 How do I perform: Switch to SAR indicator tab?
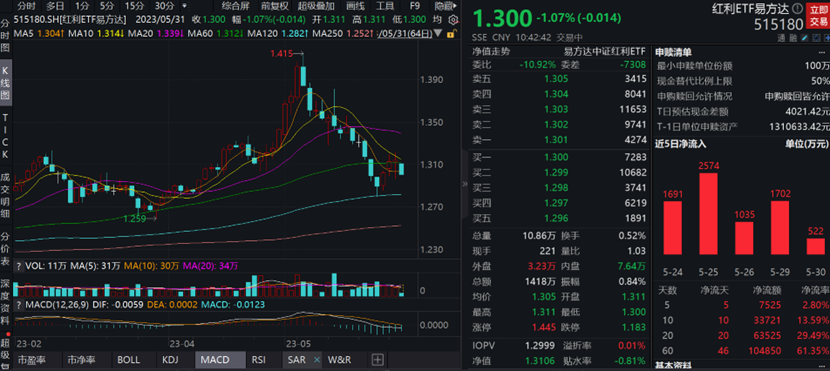tap(296, 360)
